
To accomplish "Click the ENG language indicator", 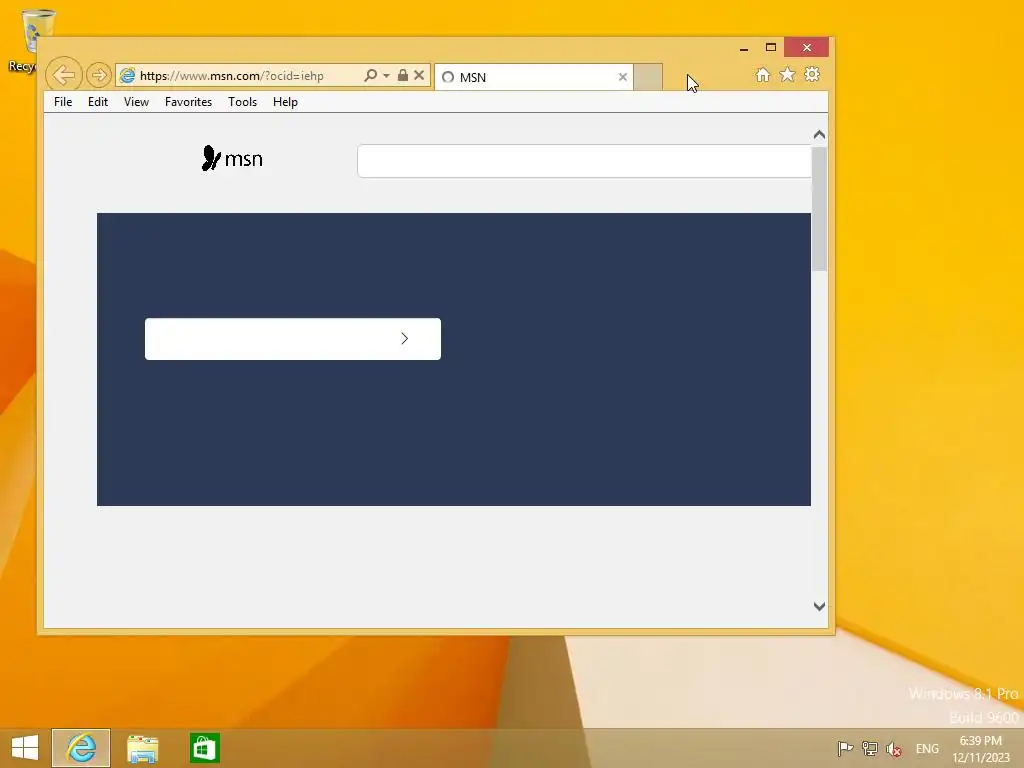I will [x=927, y=749].
